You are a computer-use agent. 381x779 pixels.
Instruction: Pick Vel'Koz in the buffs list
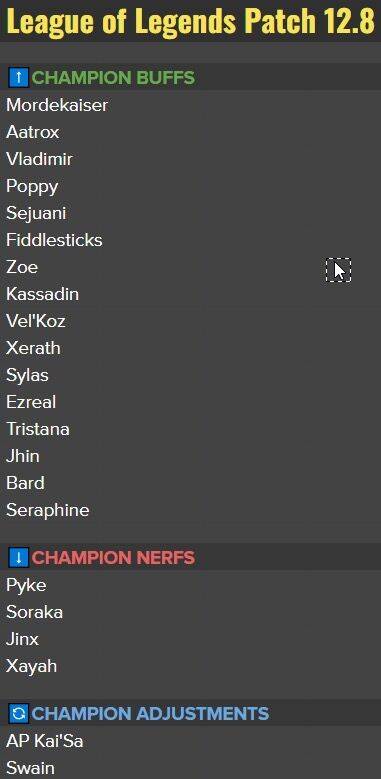[36, 321]
